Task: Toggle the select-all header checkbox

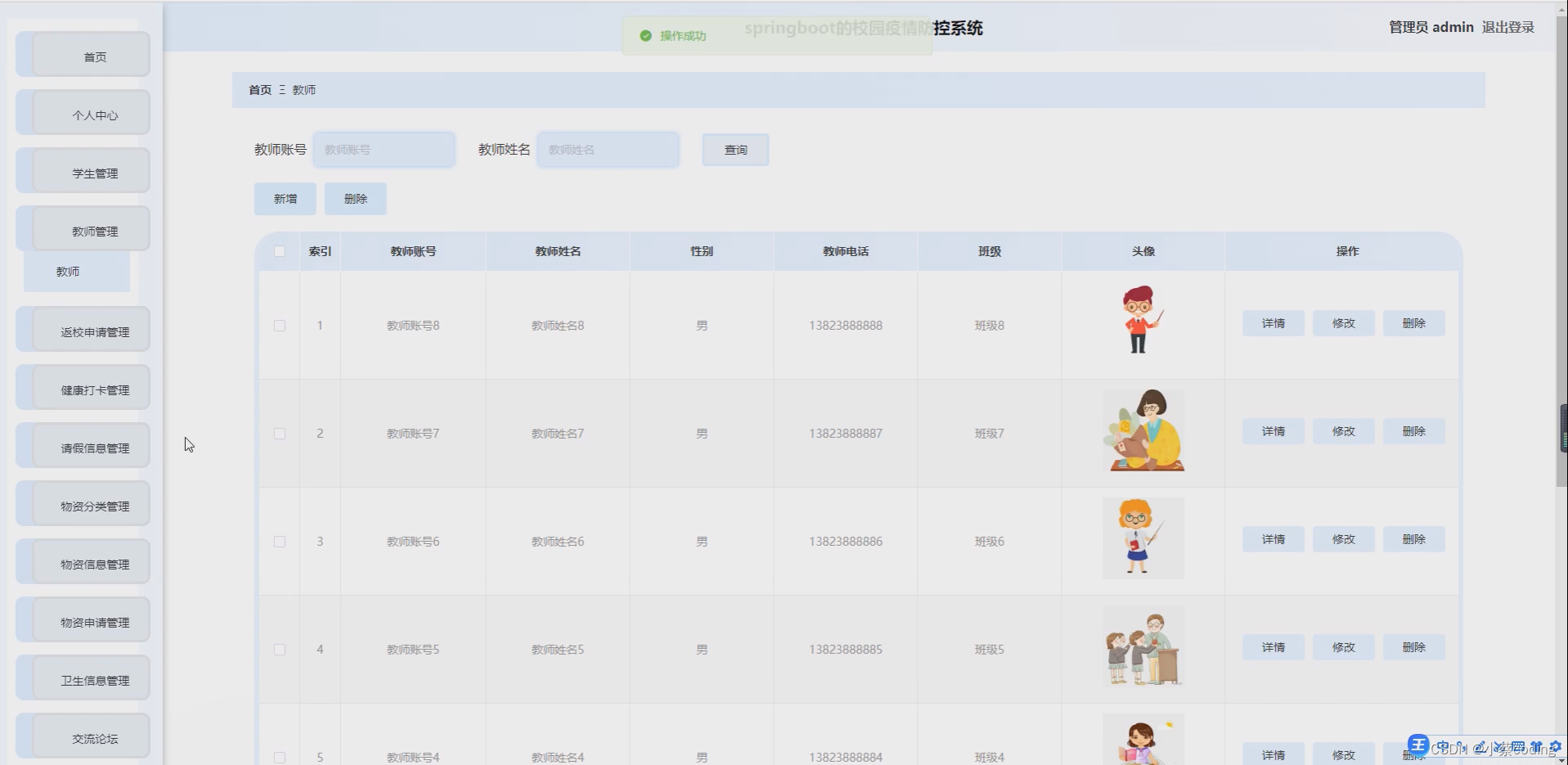Action: pos(280,251)
